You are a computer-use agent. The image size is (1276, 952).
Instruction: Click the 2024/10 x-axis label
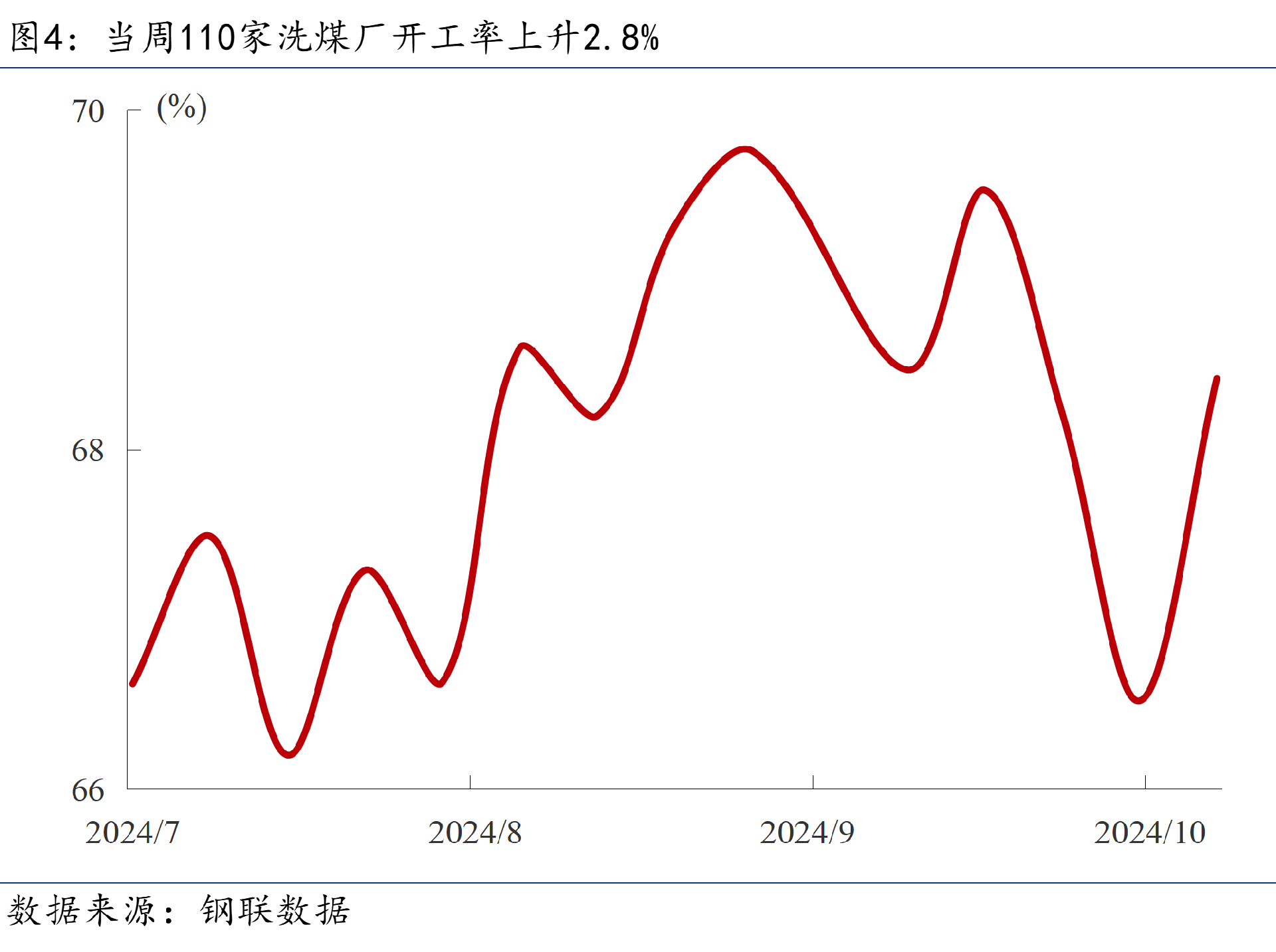1150,832
